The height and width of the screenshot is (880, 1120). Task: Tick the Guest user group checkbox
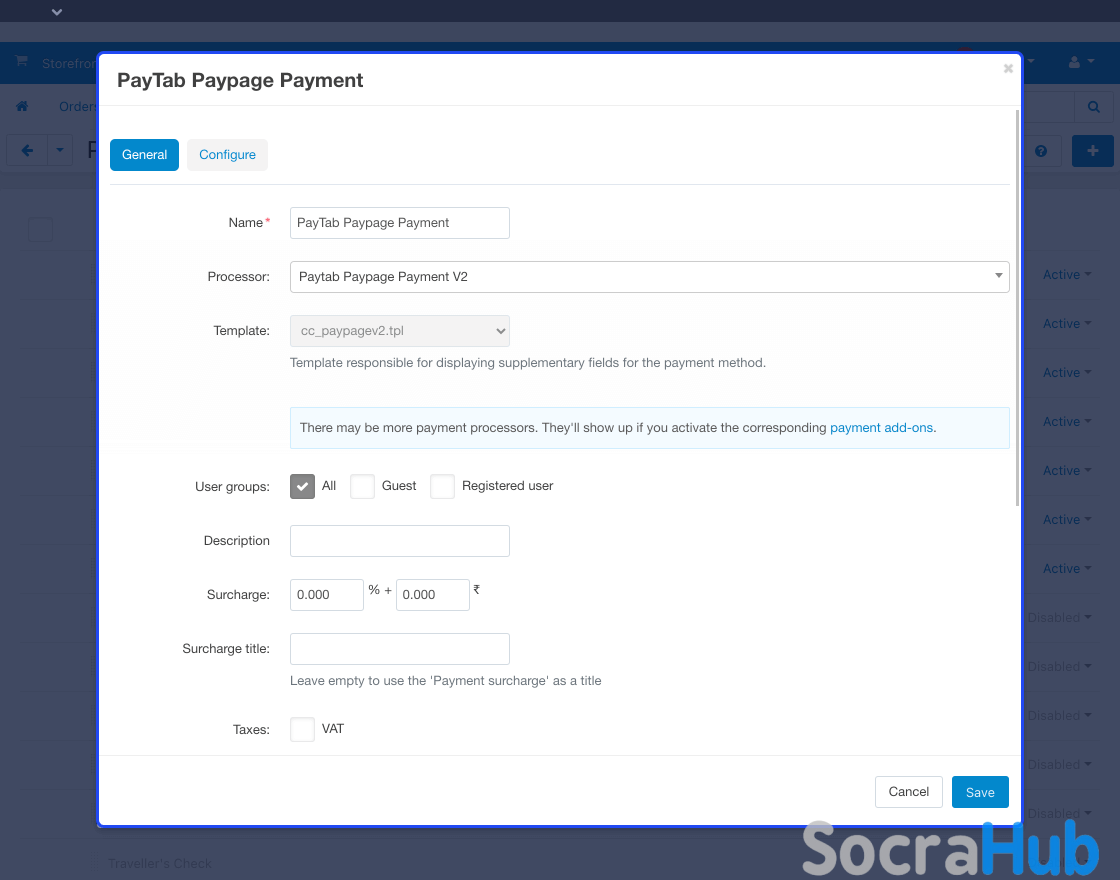[x=362, y=486]
